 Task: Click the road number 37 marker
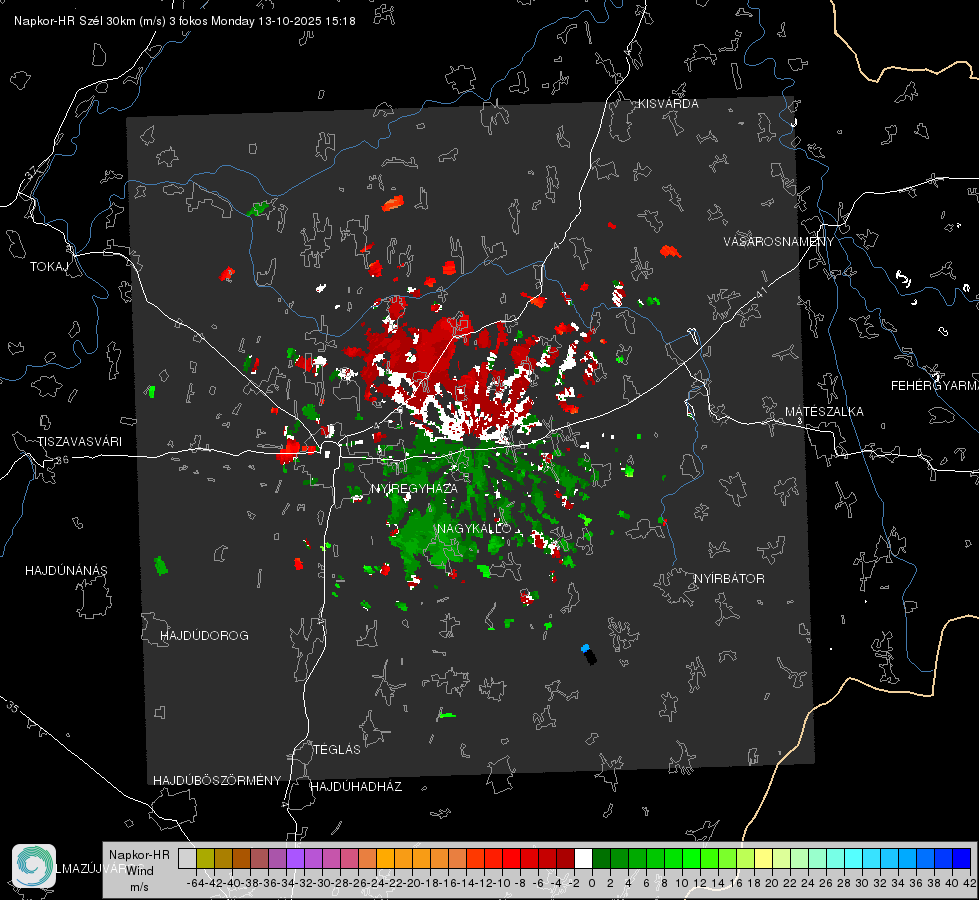tap(32, 171)
